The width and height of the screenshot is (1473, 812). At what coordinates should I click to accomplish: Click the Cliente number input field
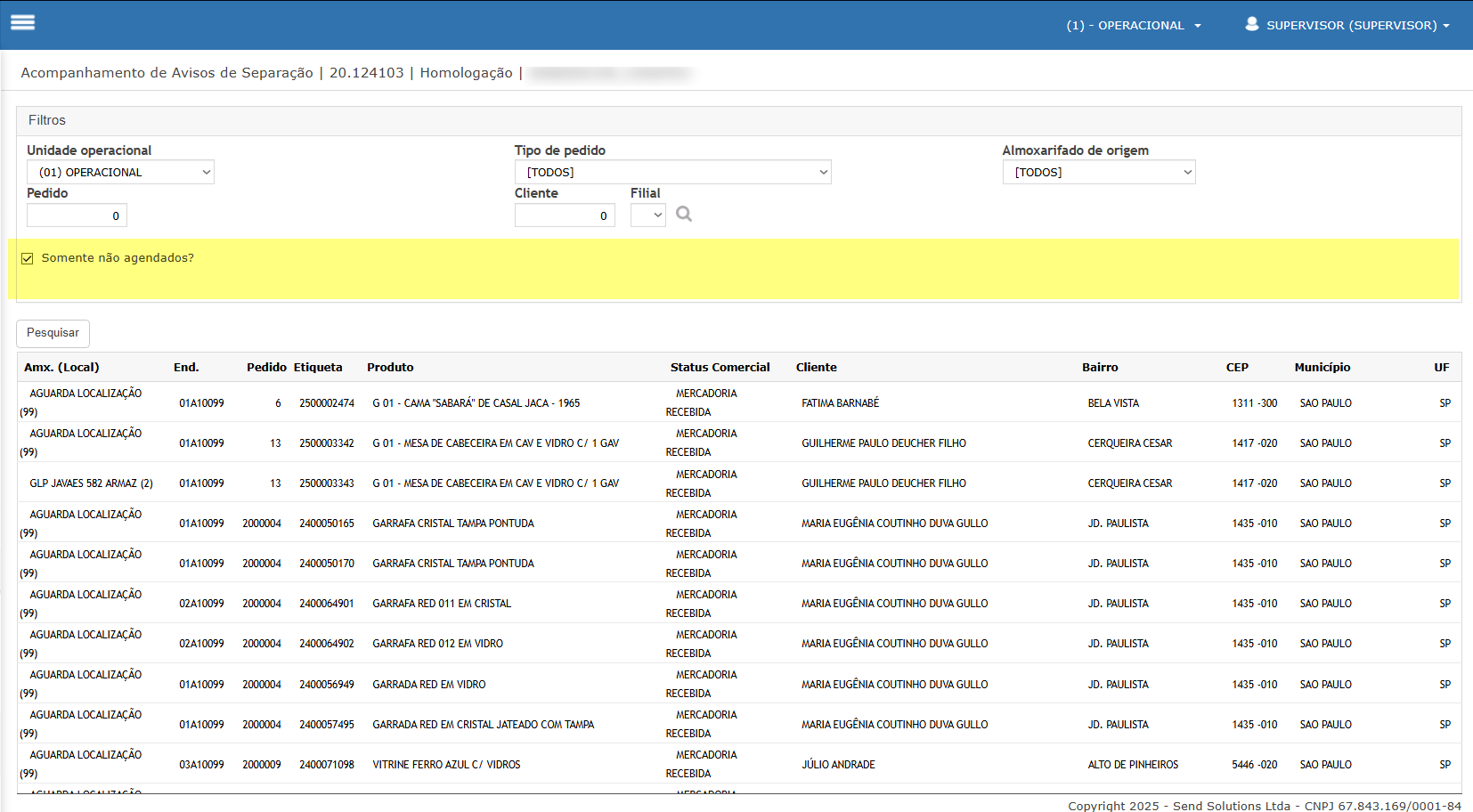tap(565, 215)
